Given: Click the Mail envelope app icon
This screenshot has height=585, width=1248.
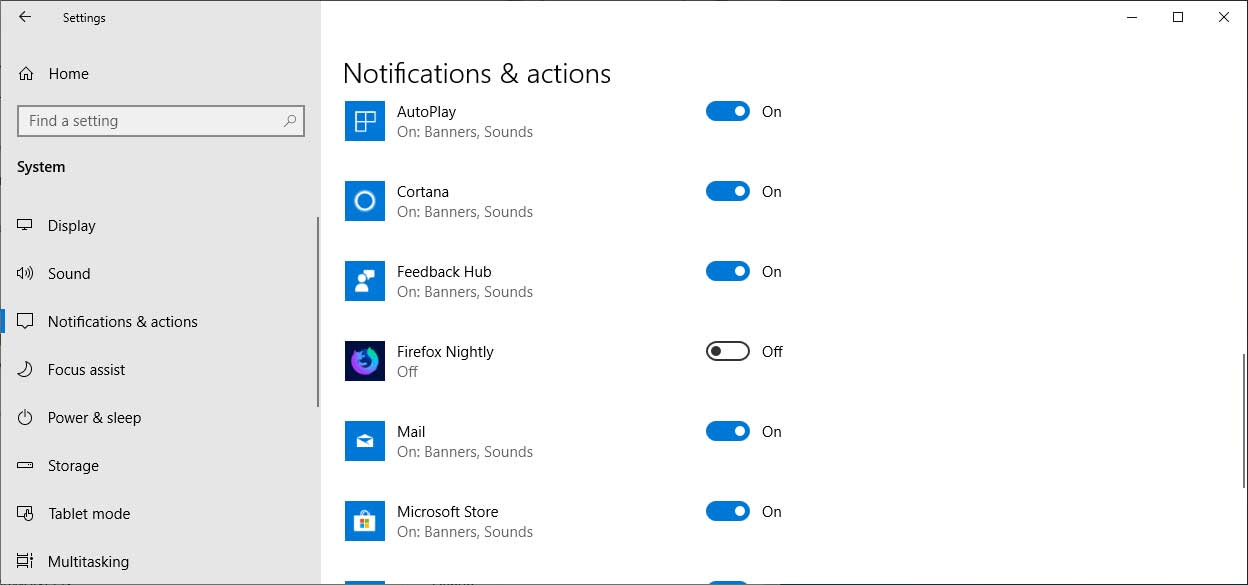Looking at the screenshot, I should pos(365,441).
